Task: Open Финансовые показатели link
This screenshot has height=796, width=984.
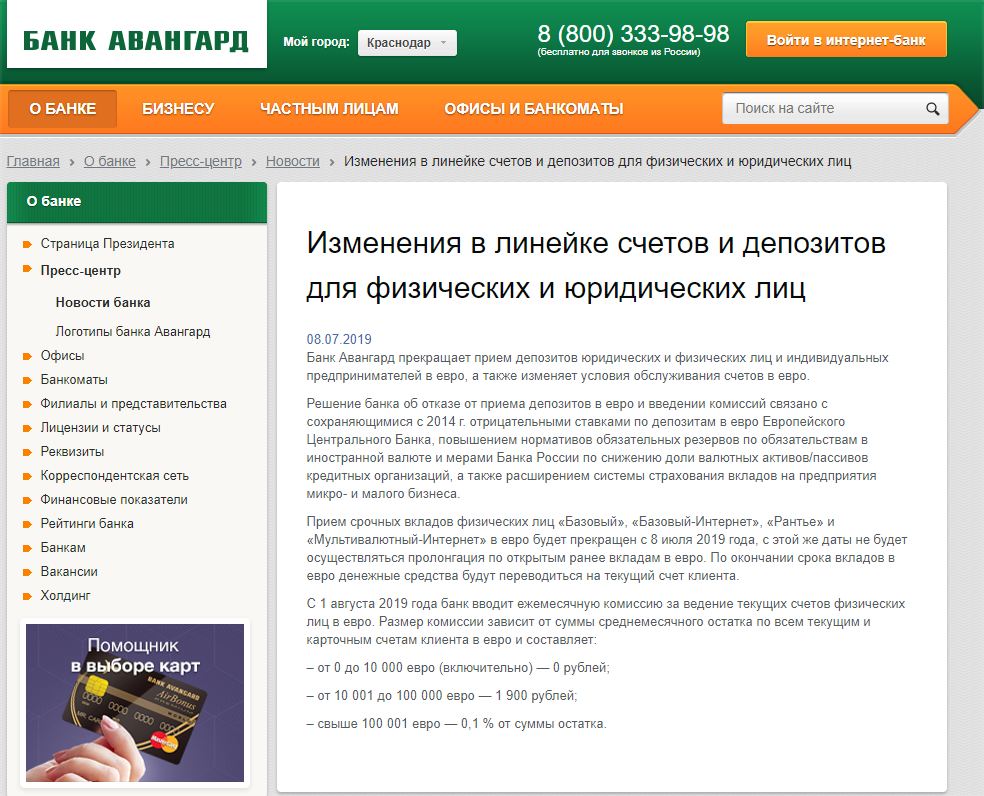Action: (114, 500)
